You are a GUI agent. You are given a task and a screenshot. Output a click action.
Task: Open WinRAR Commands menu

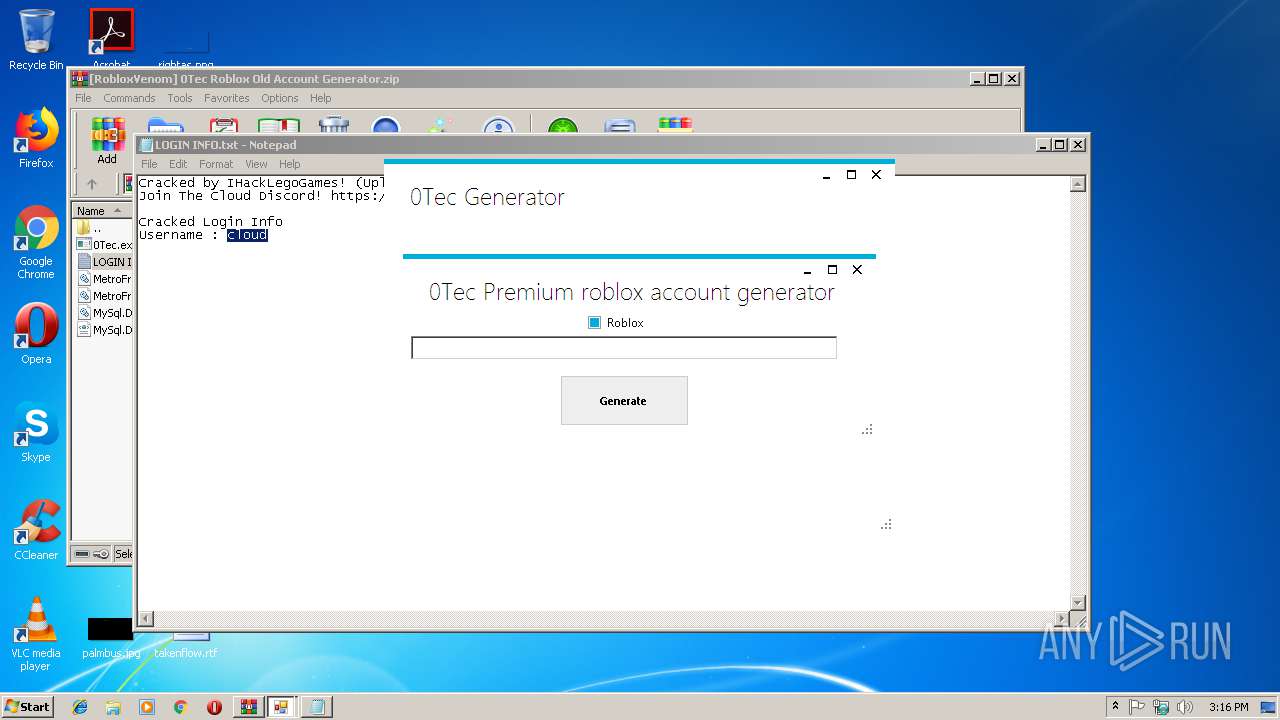click(x=129, y=98)
